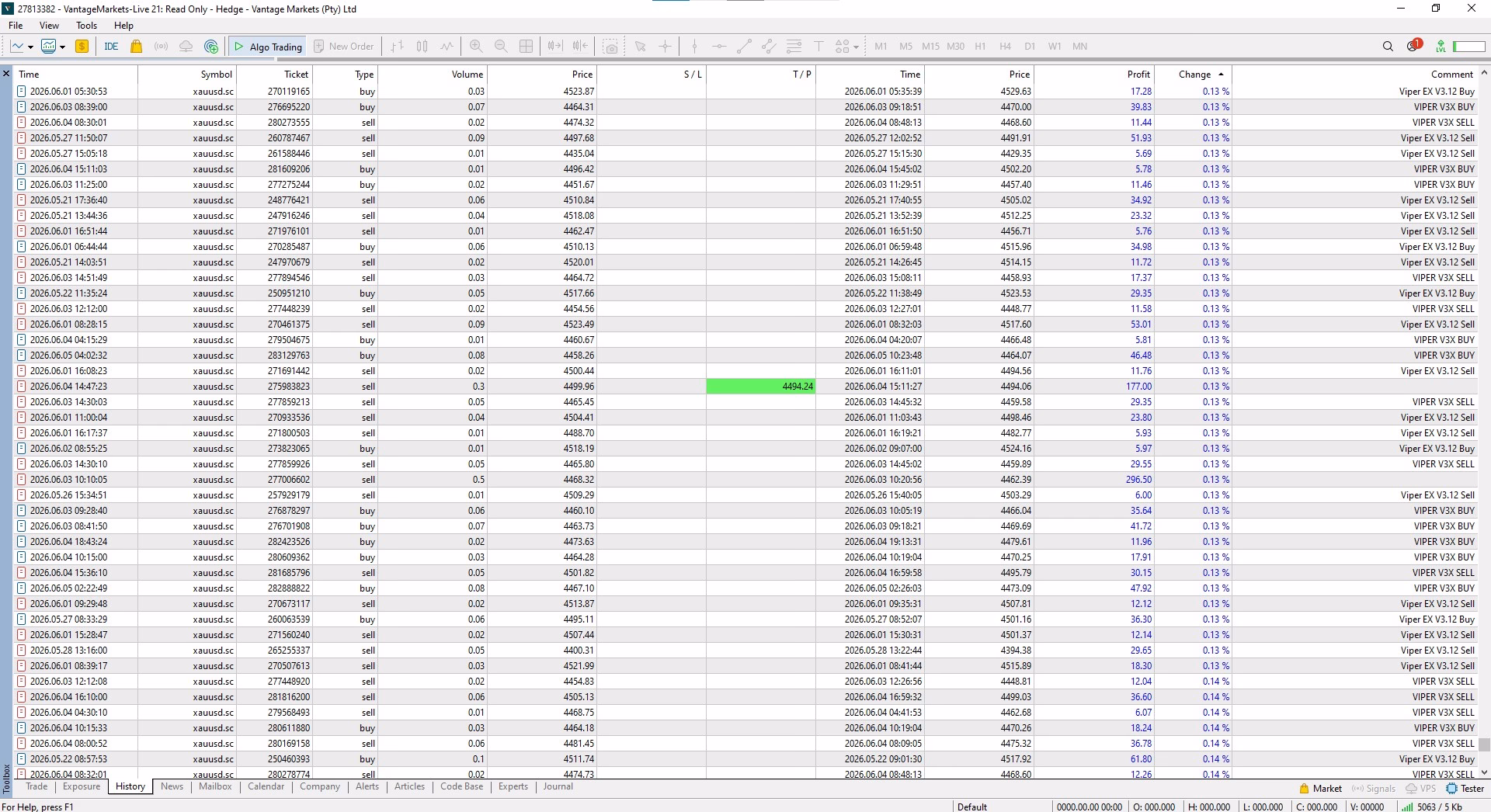Open the VPS cloud icon
The image size is (1491, 812).
coord(186,47)
